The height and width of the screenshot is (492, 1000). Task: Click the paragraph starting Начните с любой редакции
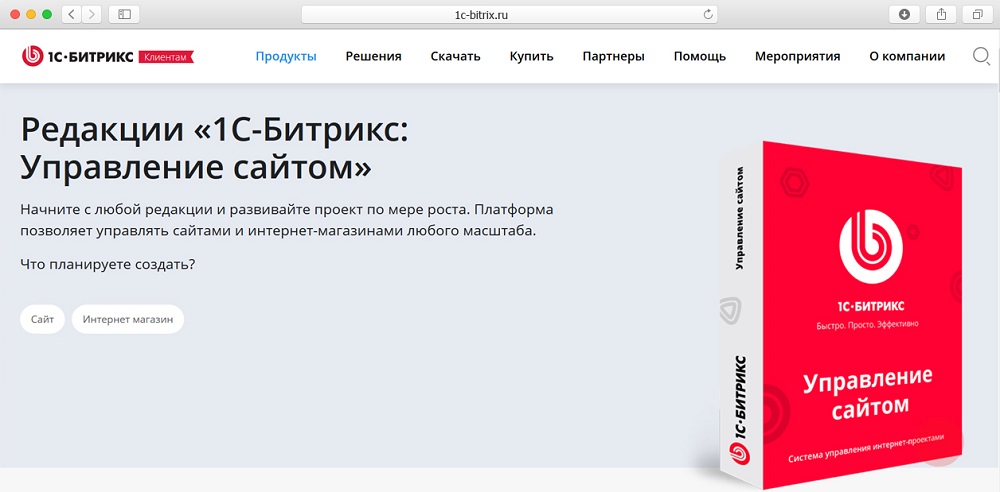click(287, 220)
